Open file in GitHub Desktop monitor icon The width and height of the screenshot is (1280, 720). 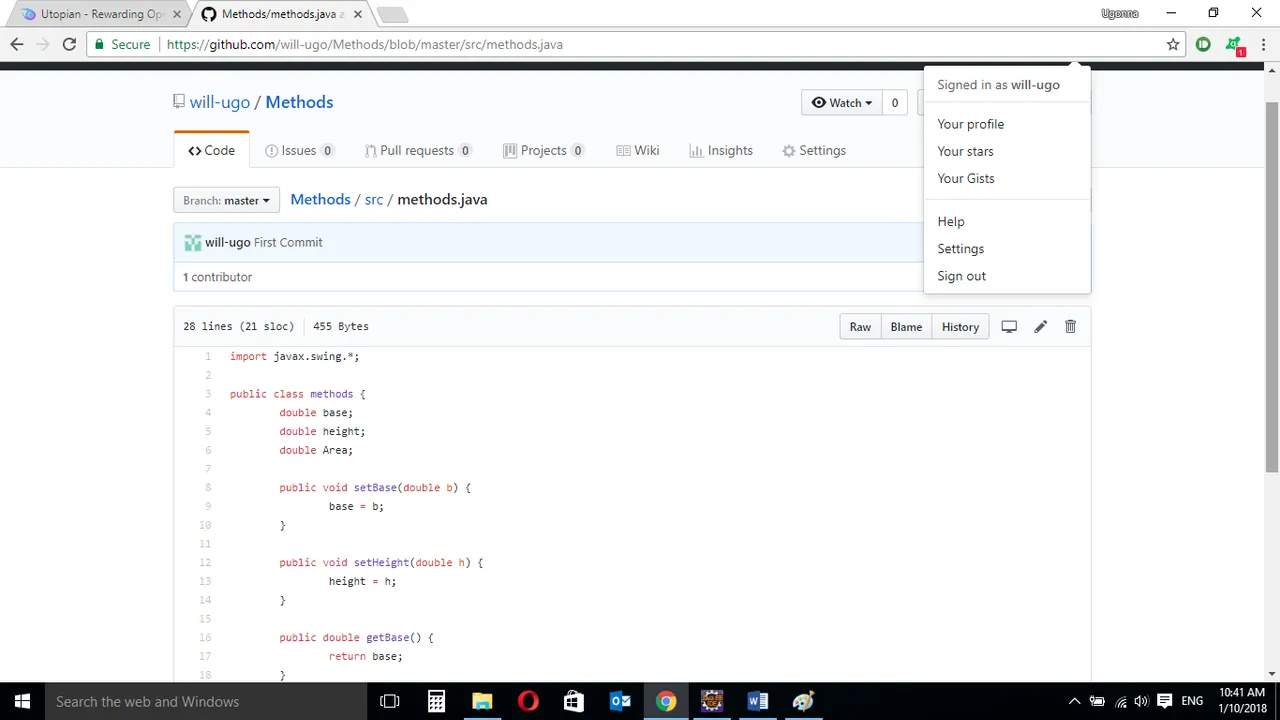click(1009, 326)
